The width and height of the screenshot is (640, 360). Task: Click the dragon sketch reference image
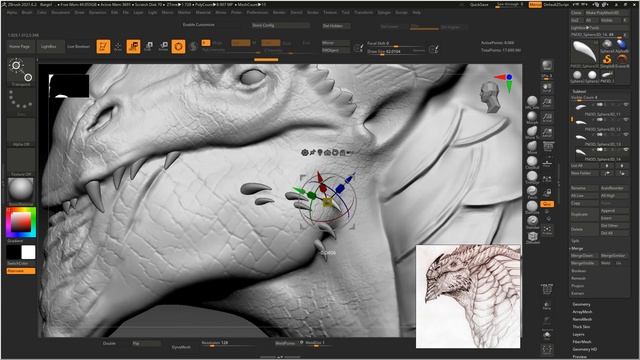pos(468,296)
